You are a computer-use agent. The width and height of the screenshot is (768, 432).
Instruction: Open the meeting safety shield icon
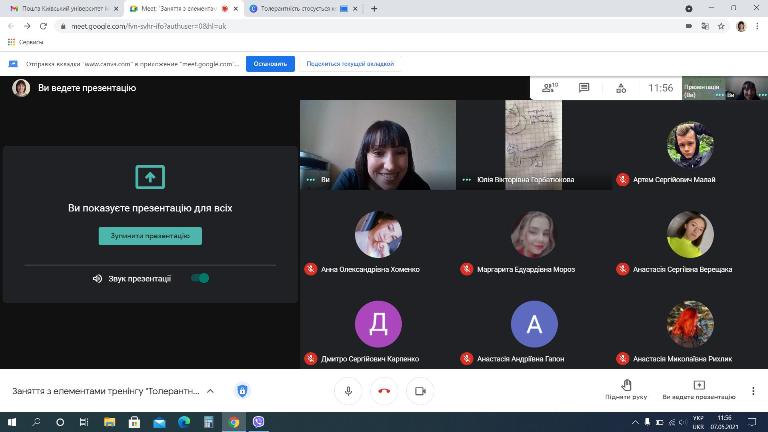pos(242,391)
